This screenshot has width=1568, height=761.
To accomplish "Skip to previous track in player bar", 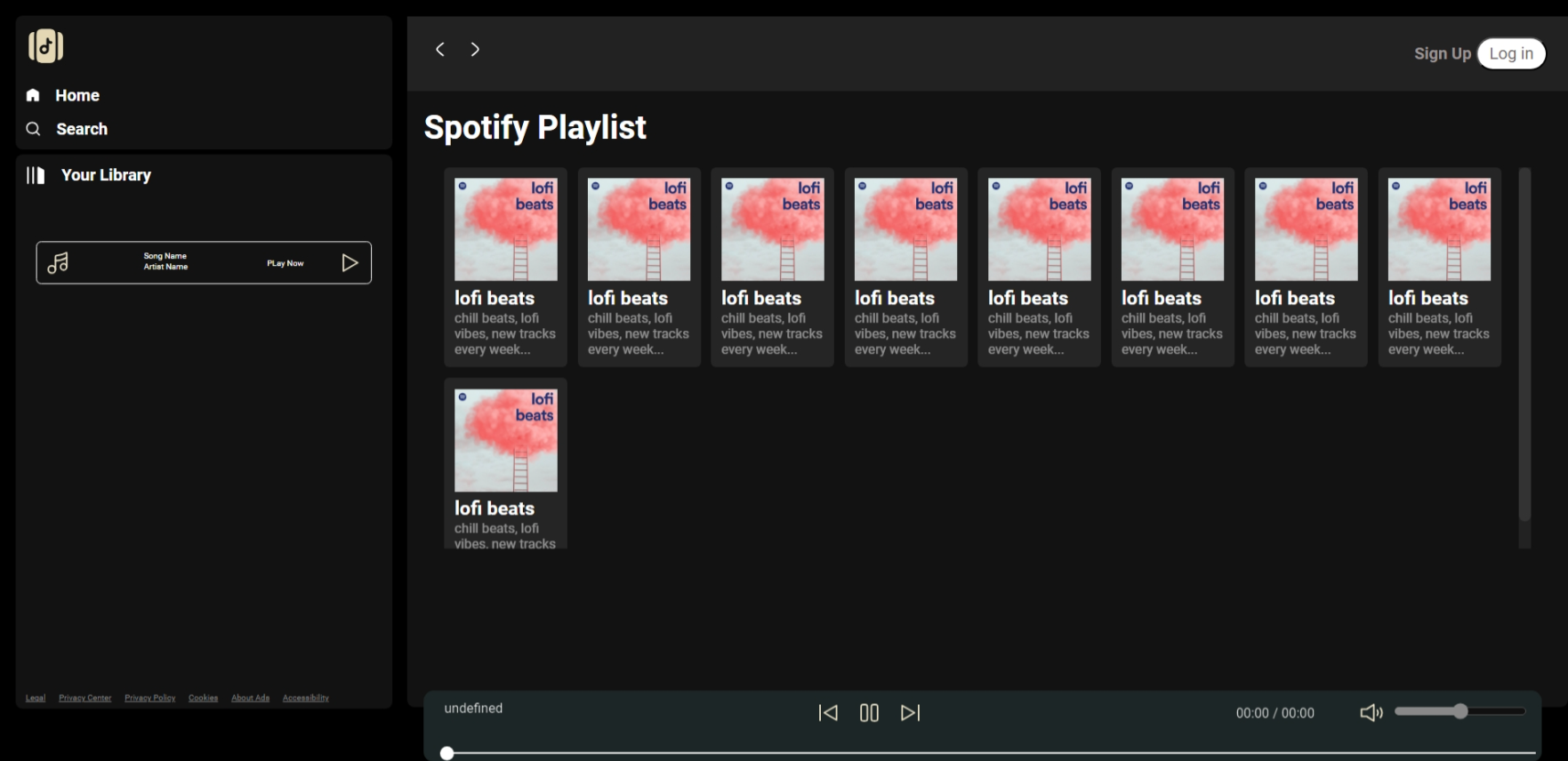I will [x=828, y=713].
